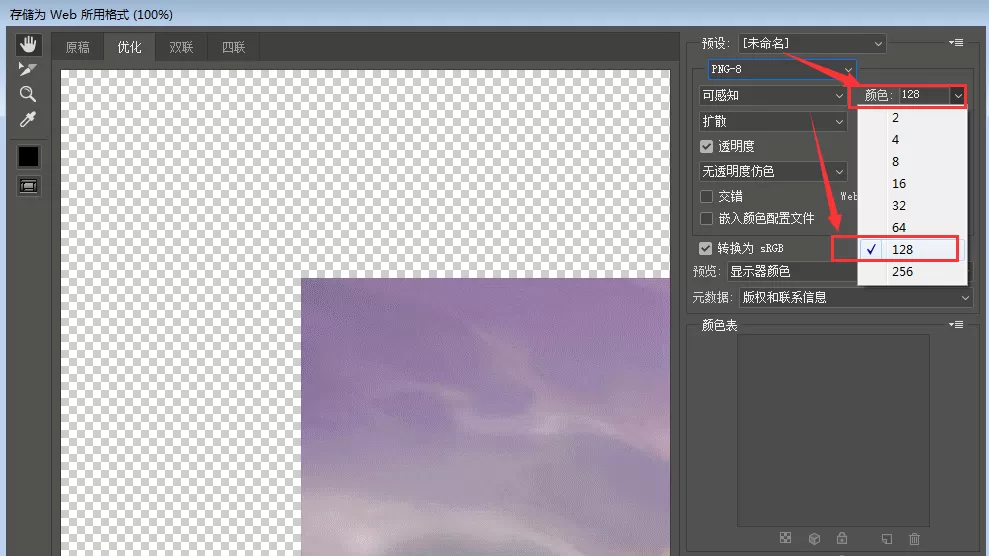Open the 预览 显示器颜色 dropdown
The width and height of the screenshot is (989, 556).
(792, 272)
